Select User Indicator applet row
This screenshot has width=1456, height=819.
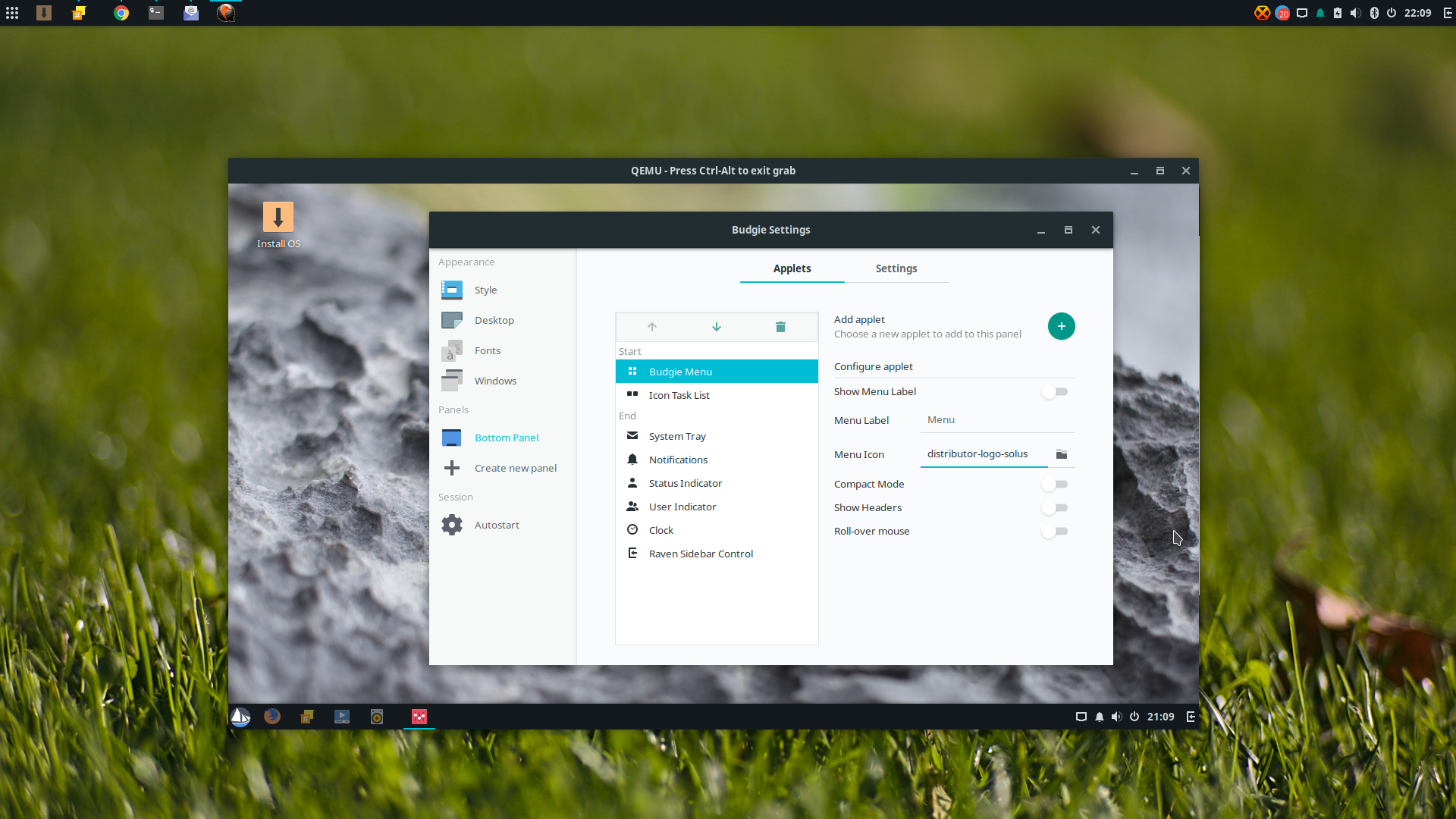pos(717,507)
